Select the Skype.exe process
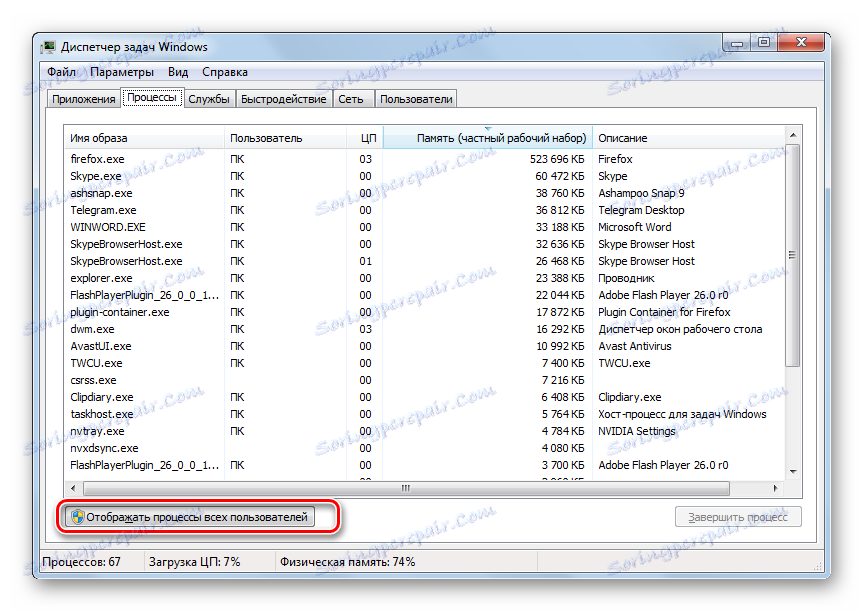The image size is (864, 612). click(424, 176)
